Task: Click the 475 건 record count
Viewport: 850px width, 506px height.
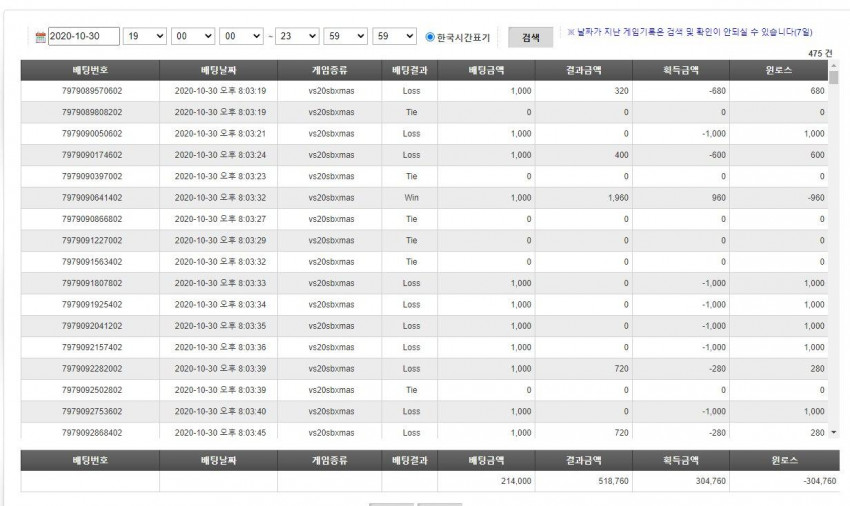Action: [820, 53]
